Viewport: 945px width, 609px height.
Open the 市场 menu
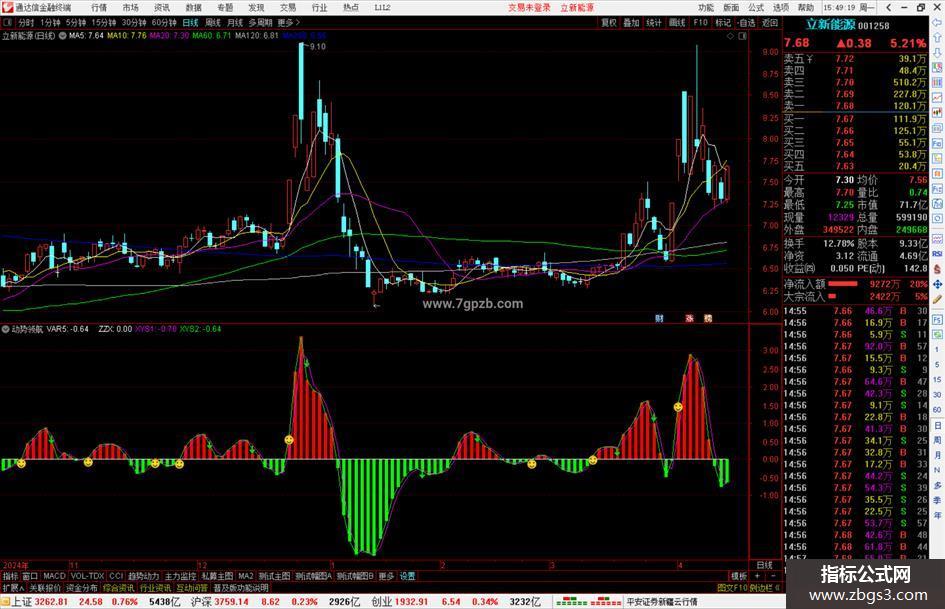pos(130,7)
